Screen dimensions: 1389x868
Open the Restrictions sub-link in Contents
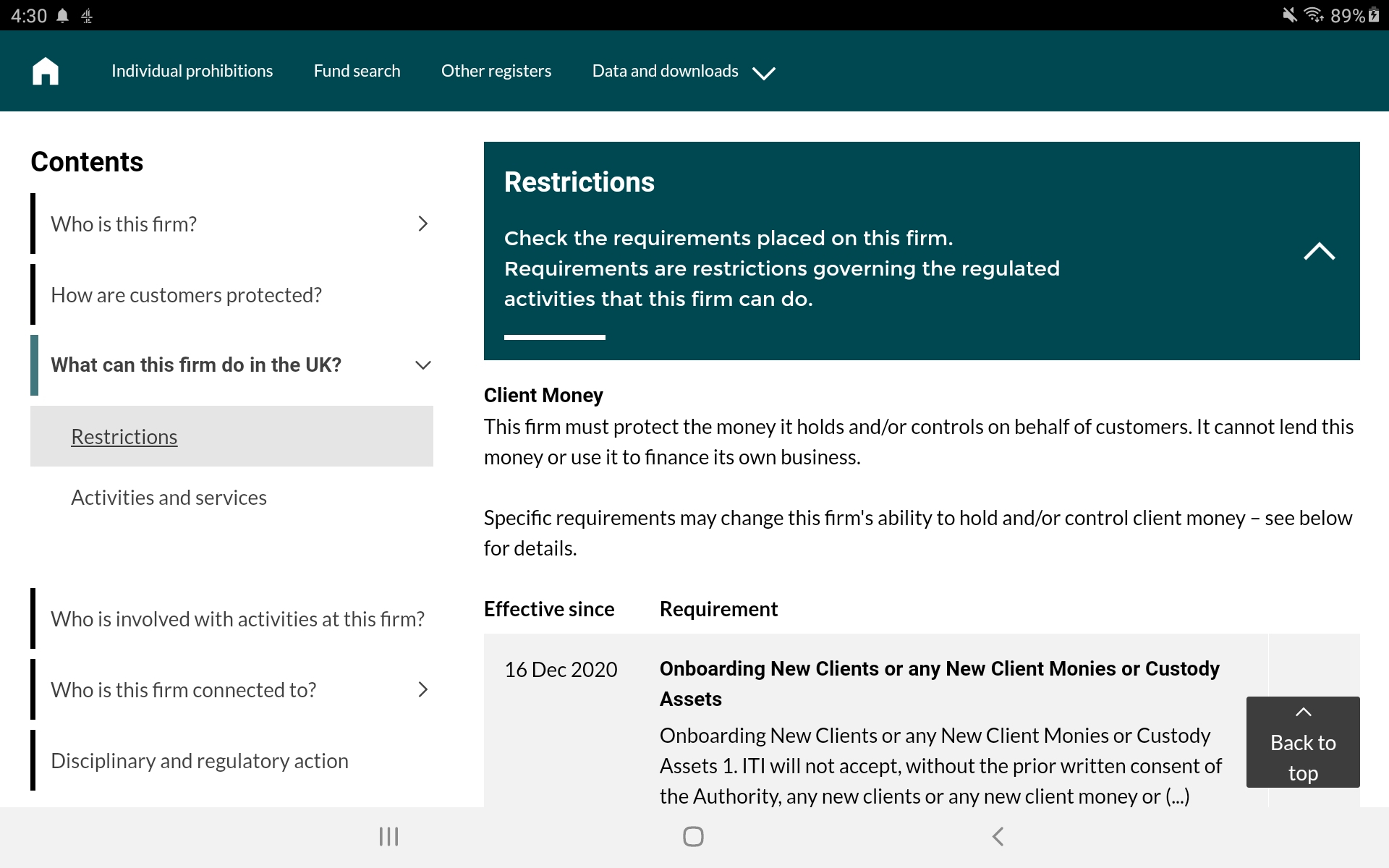click(x=124, y=436)
